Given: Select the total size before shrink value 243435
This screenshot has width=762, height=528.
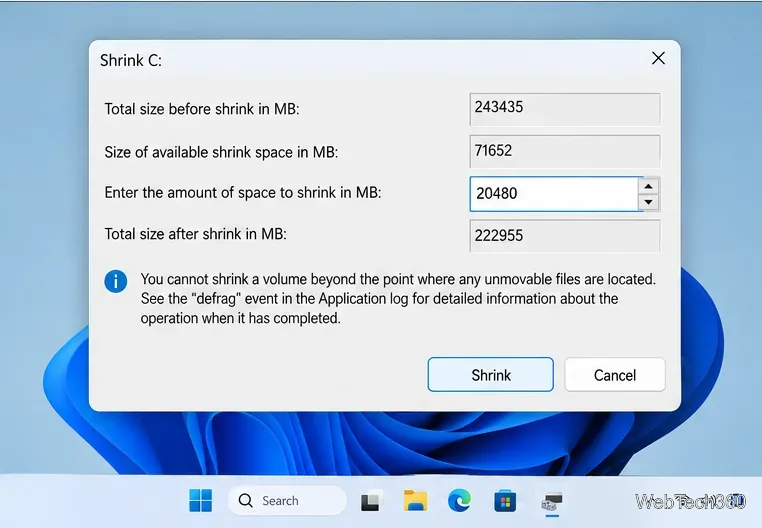Looking at the screenshot, I should (565, 109).
